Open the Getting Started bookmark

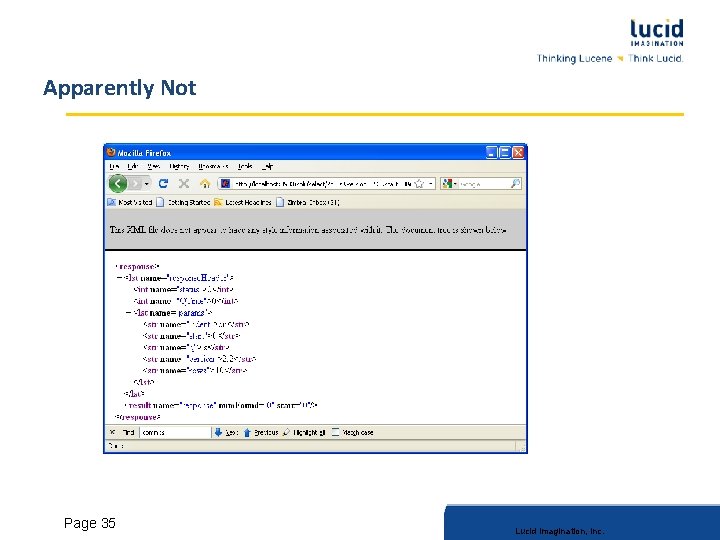(x=183, y=202)
